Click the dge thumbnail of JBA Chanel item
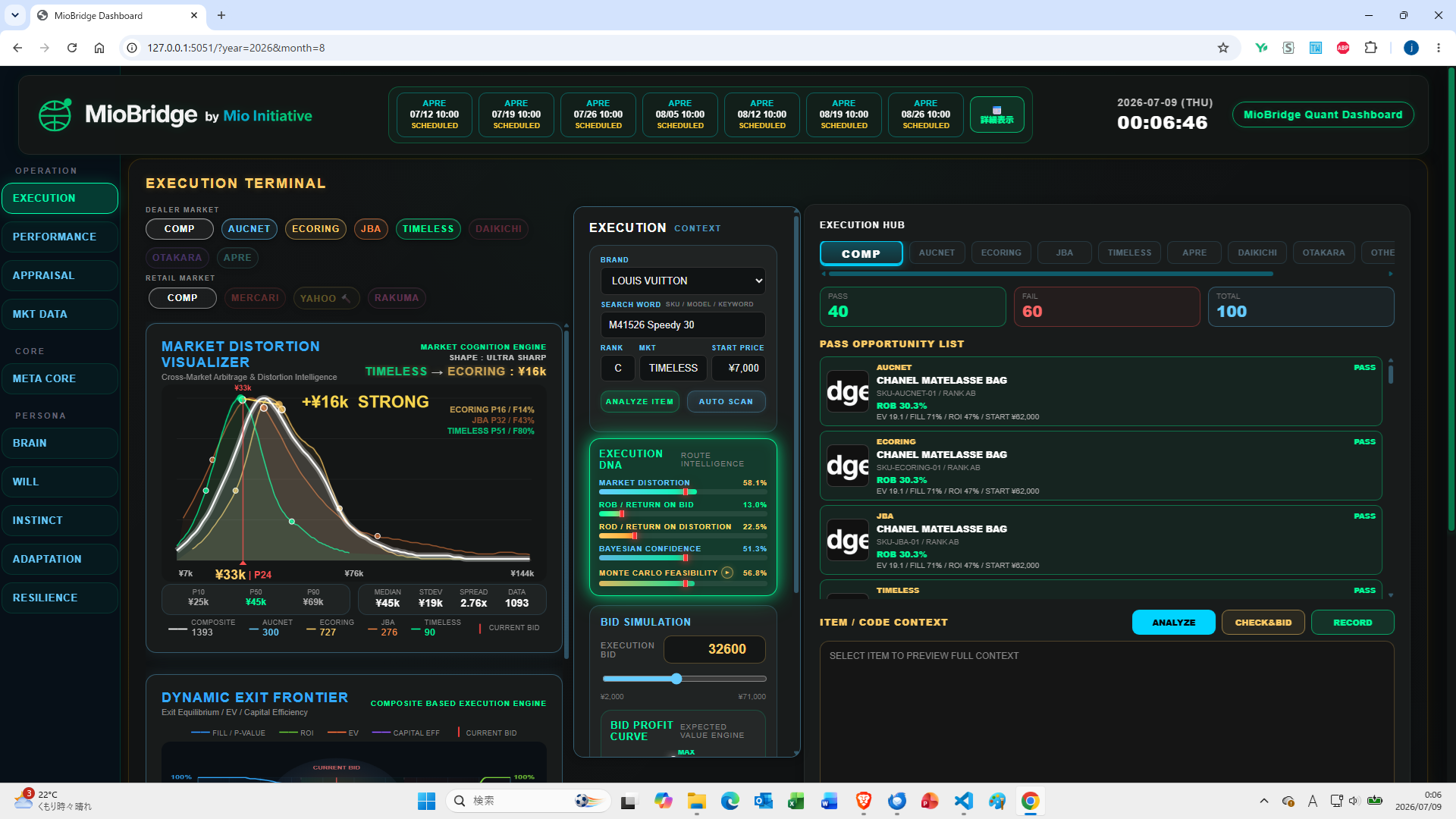Screen dimensions: 1456x819 click(x=848, y=540)
